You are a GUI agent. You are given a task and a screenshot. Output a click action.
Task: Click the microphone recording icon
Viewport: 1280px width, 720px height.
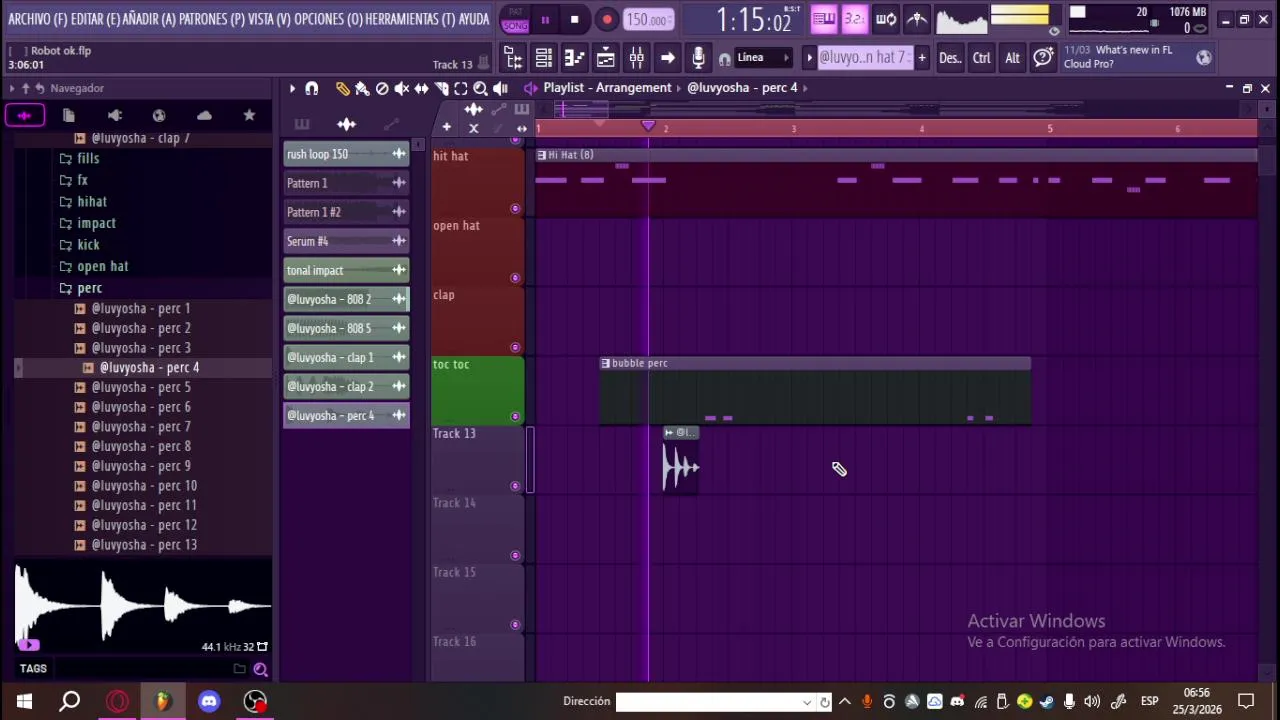[698, 58]
